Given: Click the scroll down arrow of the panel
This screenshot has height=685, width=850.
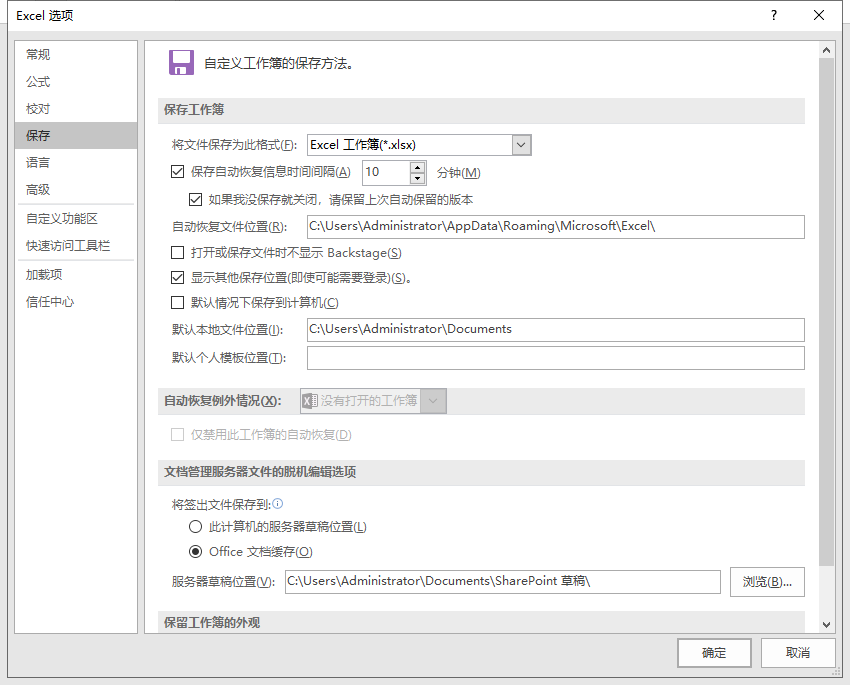Looking at the screenshot, I should click(826, 624).
